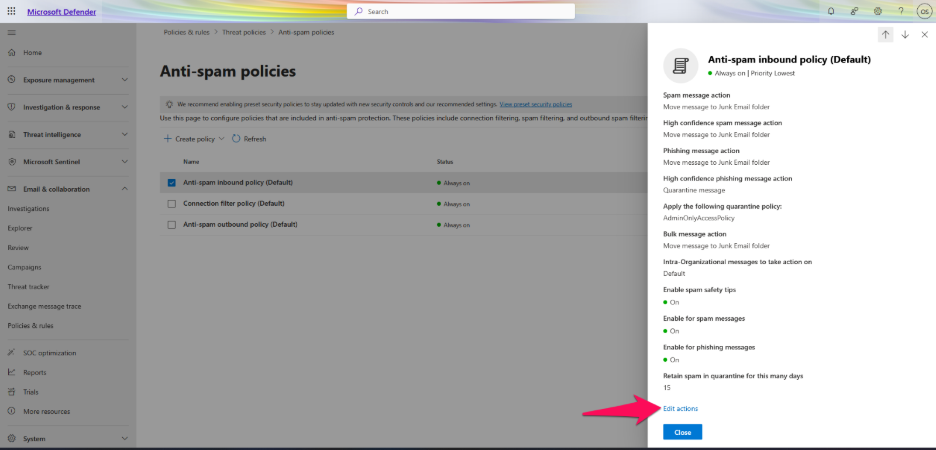
Task: Select Connection filter policy (Default) checkbox
Action: tap(172, 204)
